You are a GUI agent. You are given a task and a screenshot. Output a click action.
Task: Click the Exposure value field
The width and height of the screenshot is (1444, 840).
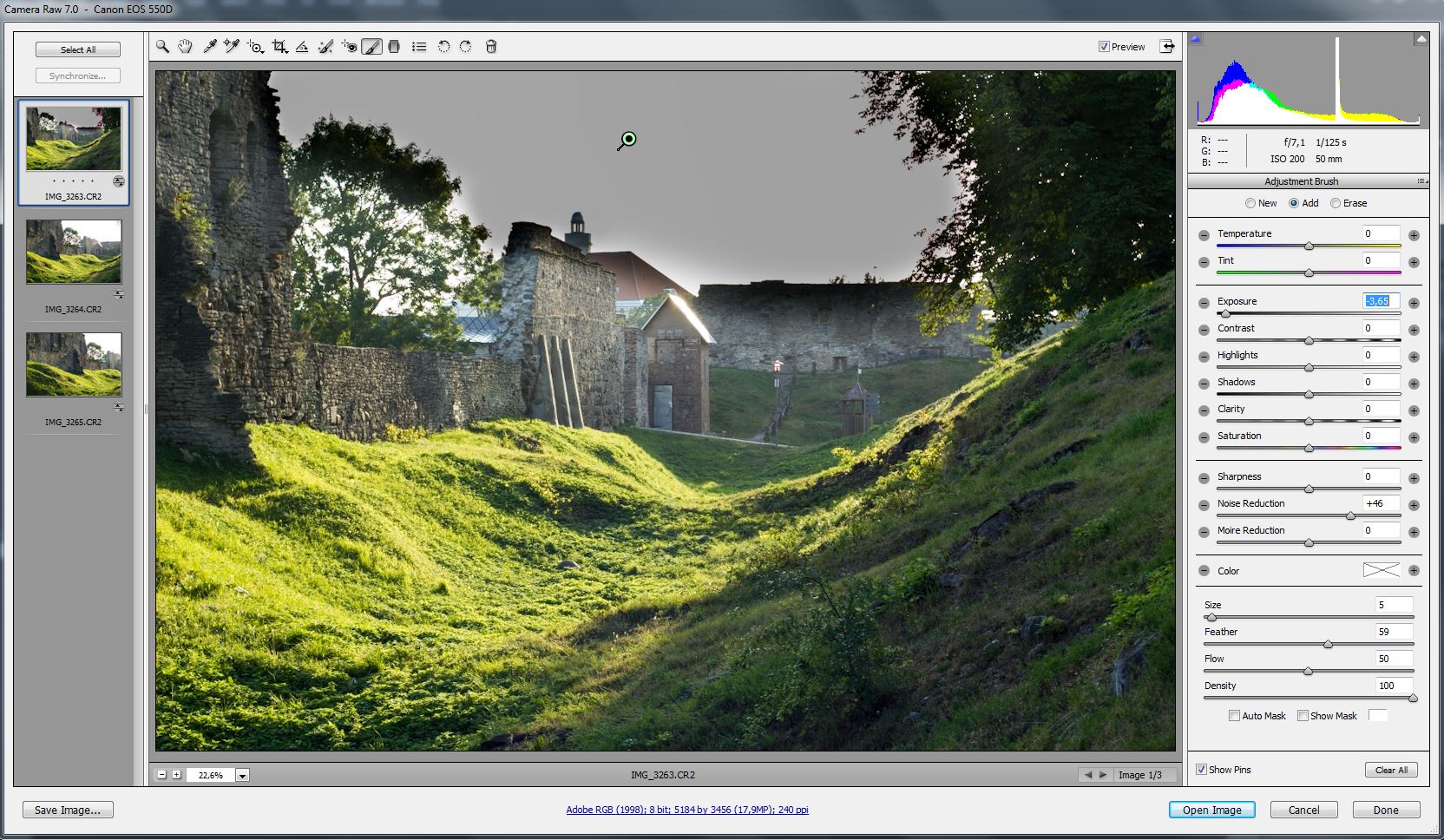[x=1380, y=301]
